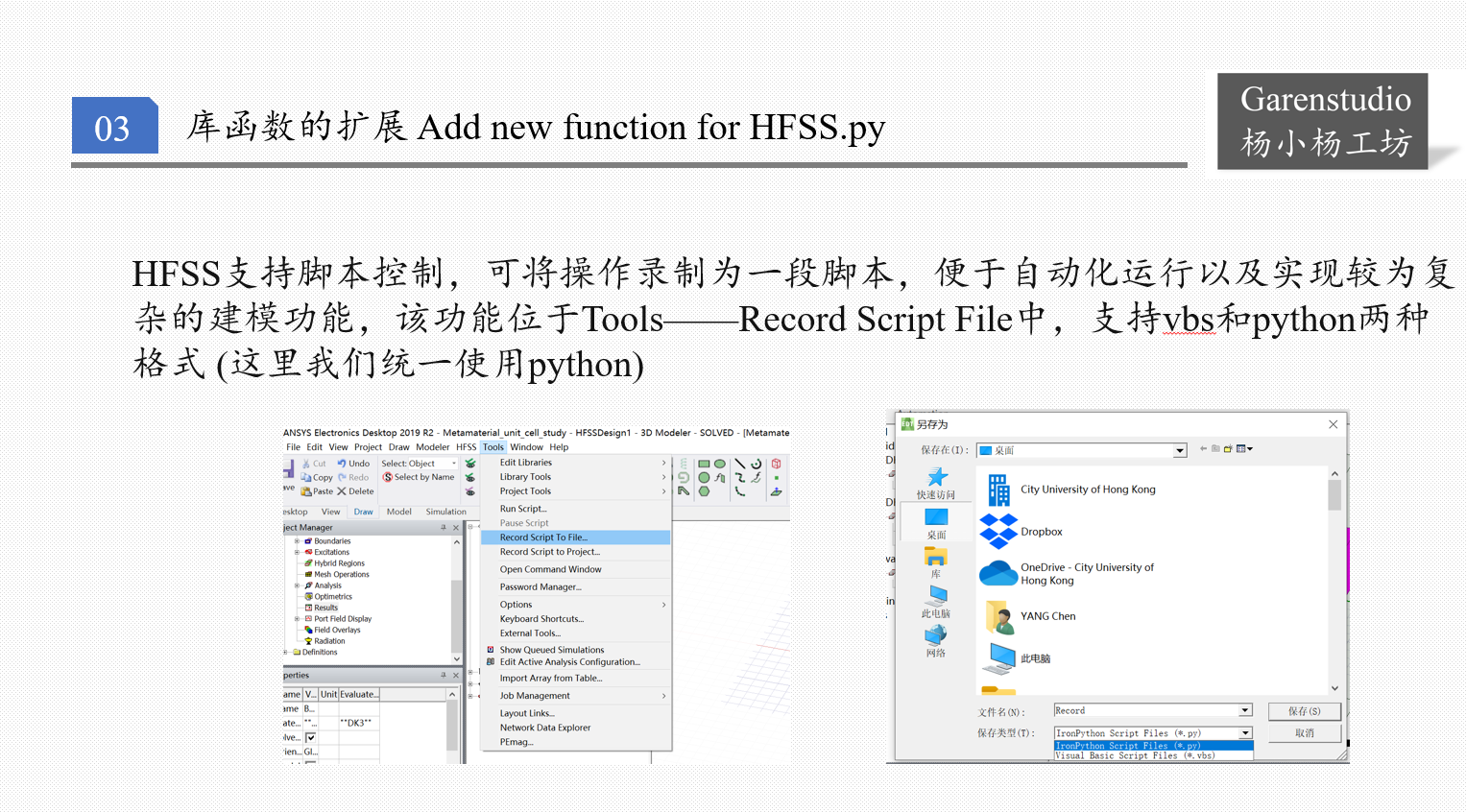Click the Undo arrow icon

click(x=341, y=464)
